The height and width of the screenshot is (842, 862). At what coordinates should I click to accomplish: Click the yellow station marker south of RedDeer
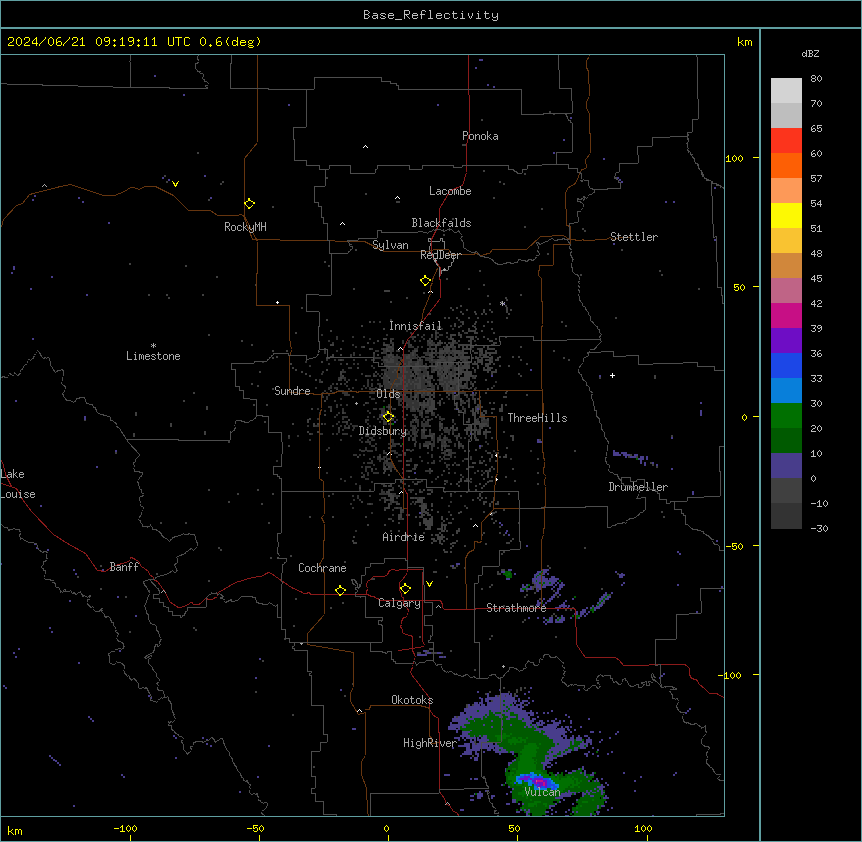(x=425, y=281)
